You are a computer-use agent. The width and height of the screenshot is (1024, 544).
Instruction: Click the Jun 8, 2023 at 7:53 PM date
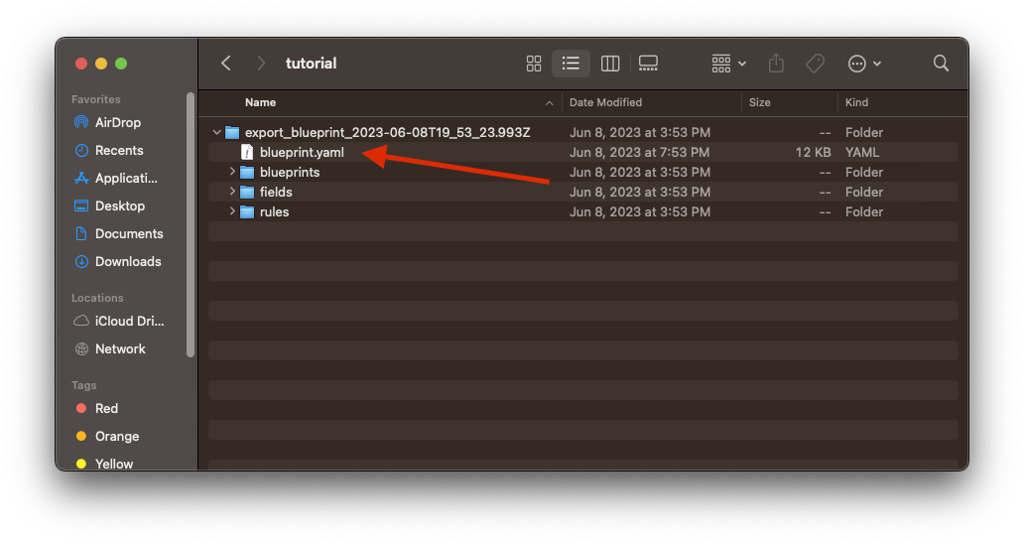(x=639, y=153)
